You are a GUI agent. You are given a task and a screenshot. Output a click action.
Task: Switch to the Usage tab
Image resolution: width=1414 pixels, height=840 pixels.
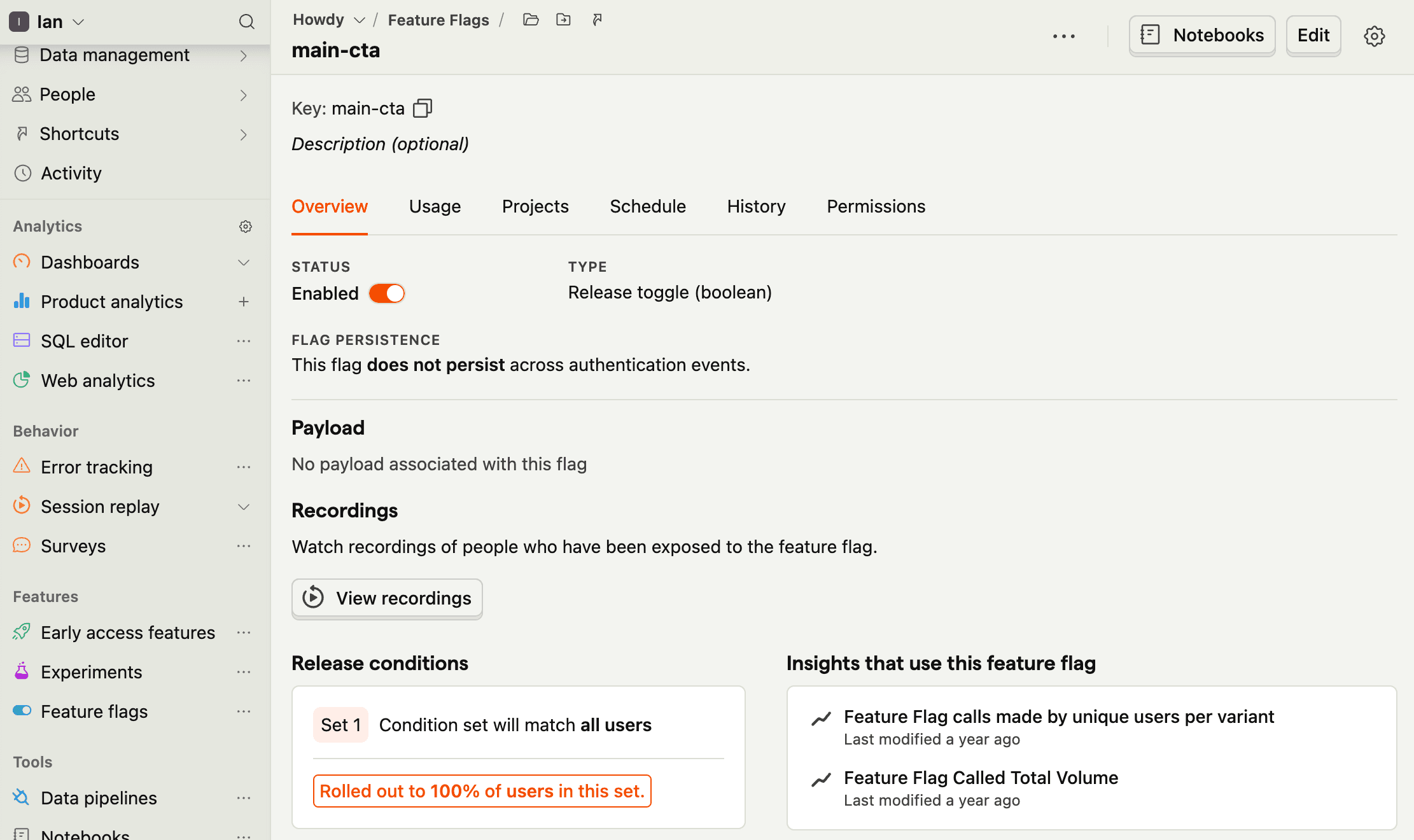(435, 207)
